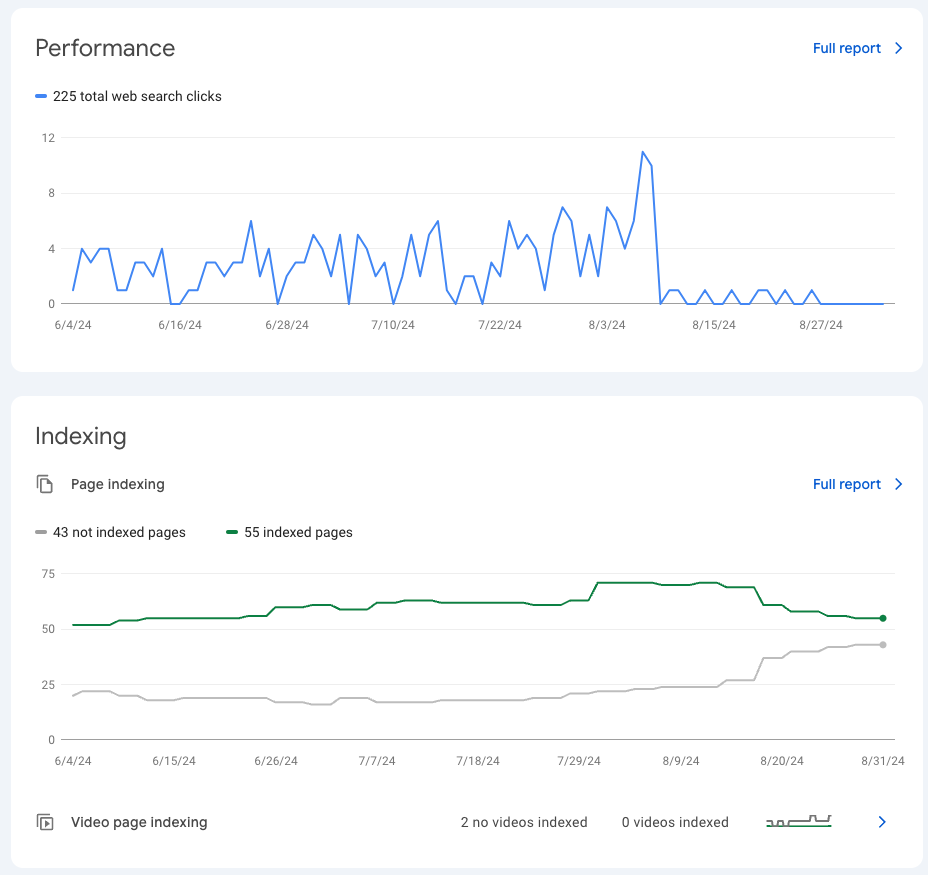
Task: Click the green endpoint dot on indexed line
Action: point(883,618)
